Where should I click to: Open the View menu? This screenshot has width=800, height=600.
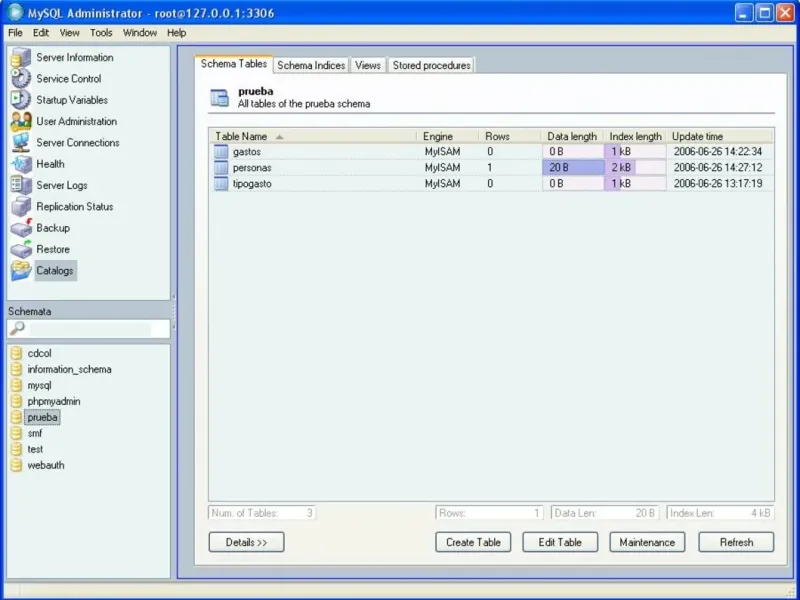(x=69, y=33)
